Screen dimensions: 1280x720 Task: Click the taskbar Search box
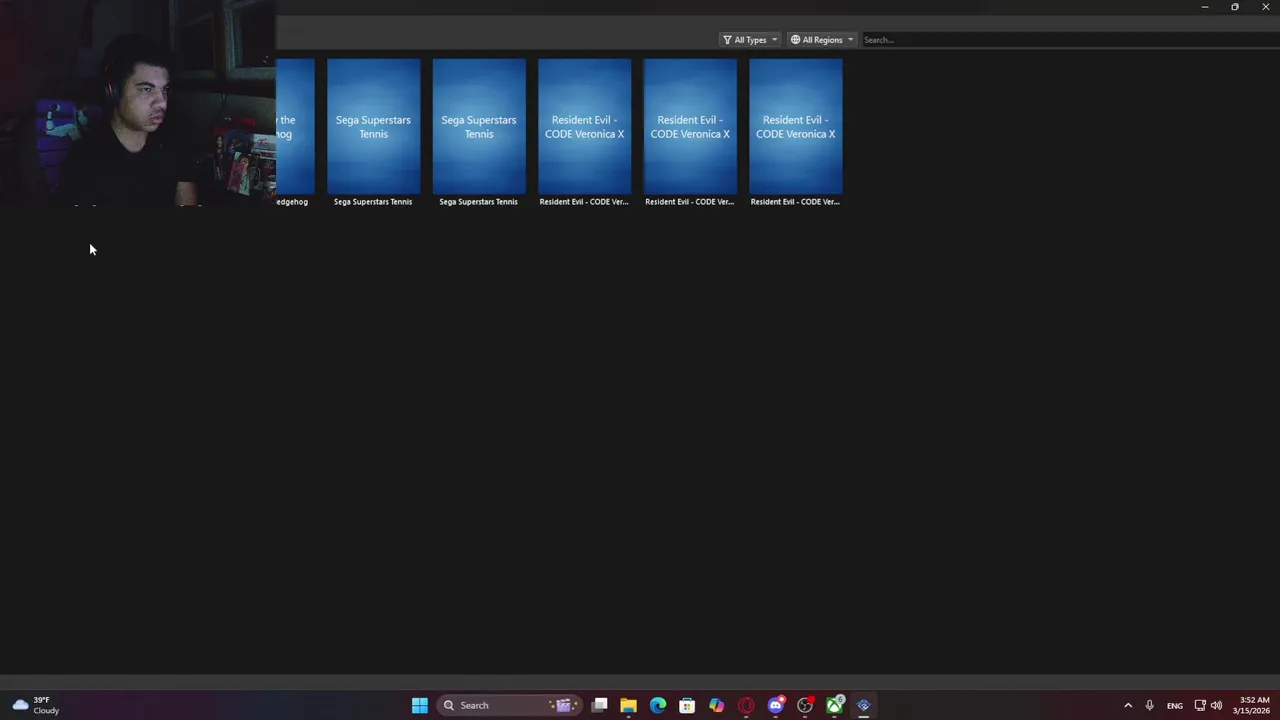point(510,705)
